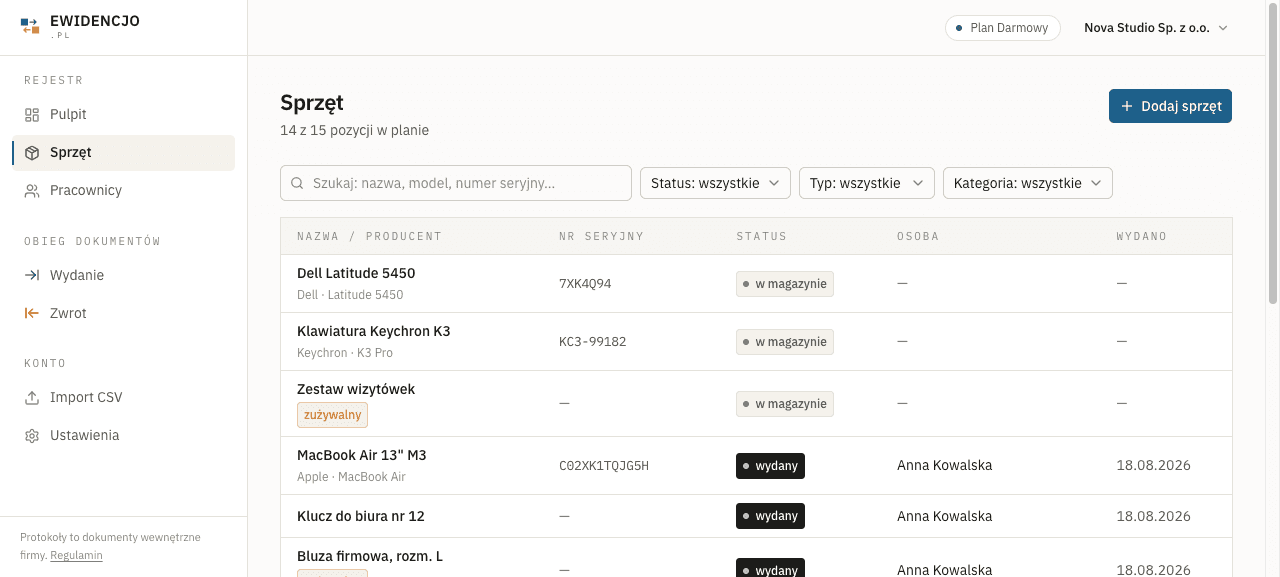Click serial number 7XK4Q94
The width and height of the screenshot is (1280, 577).
click(585, 284)
